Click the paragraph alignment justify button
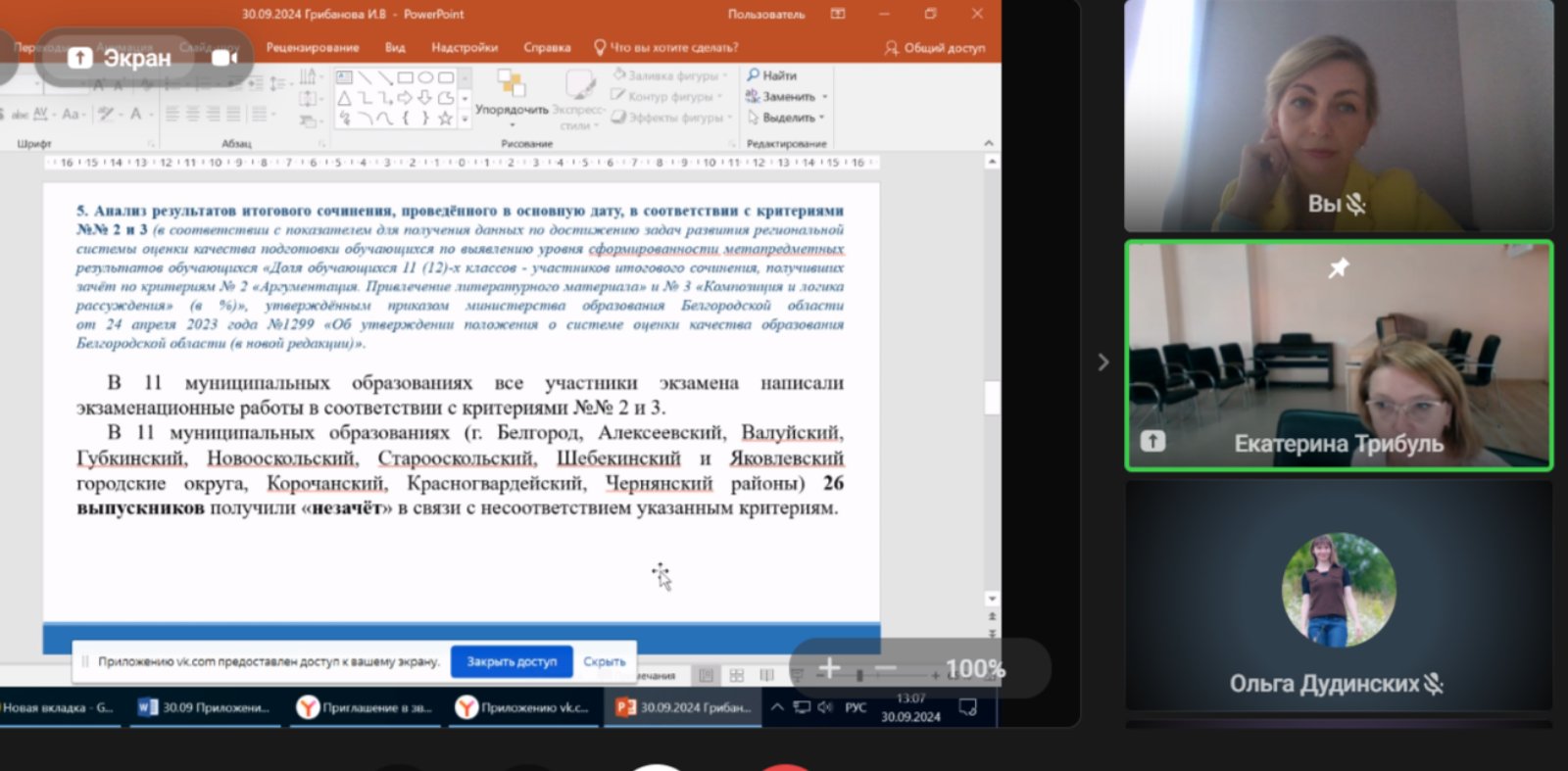This screenshot has width=1568, height=771. pos(234,115)
